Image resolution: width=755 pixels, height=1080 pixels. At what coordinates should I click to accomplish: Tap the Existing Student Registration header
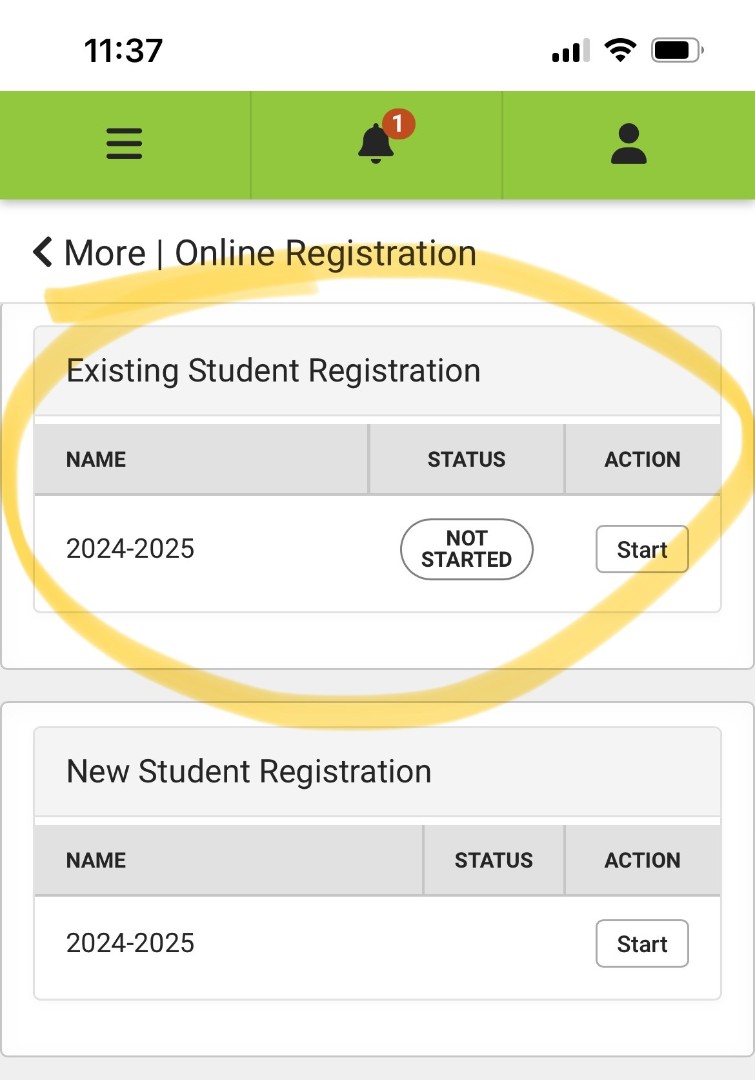click(273, 371)
